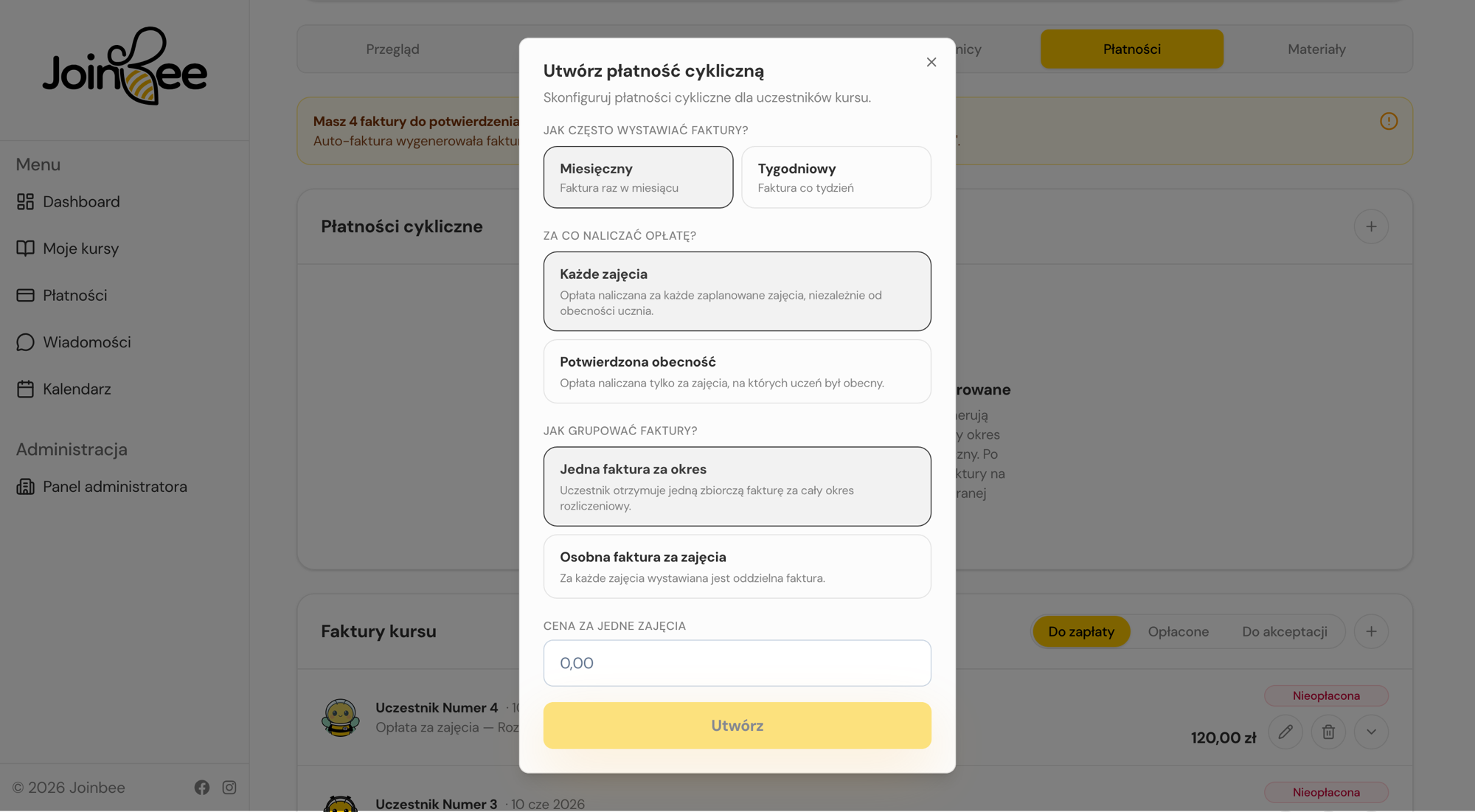Expand invoice row chevron for Uczestnik Numer 4
1475x812 pixels.
[1371, 732]
